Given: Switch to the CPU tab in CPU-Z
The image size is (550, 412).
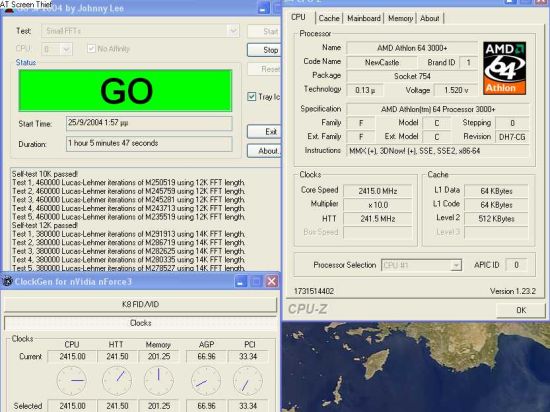Looking at the screenshot, I should pos(298,17).
